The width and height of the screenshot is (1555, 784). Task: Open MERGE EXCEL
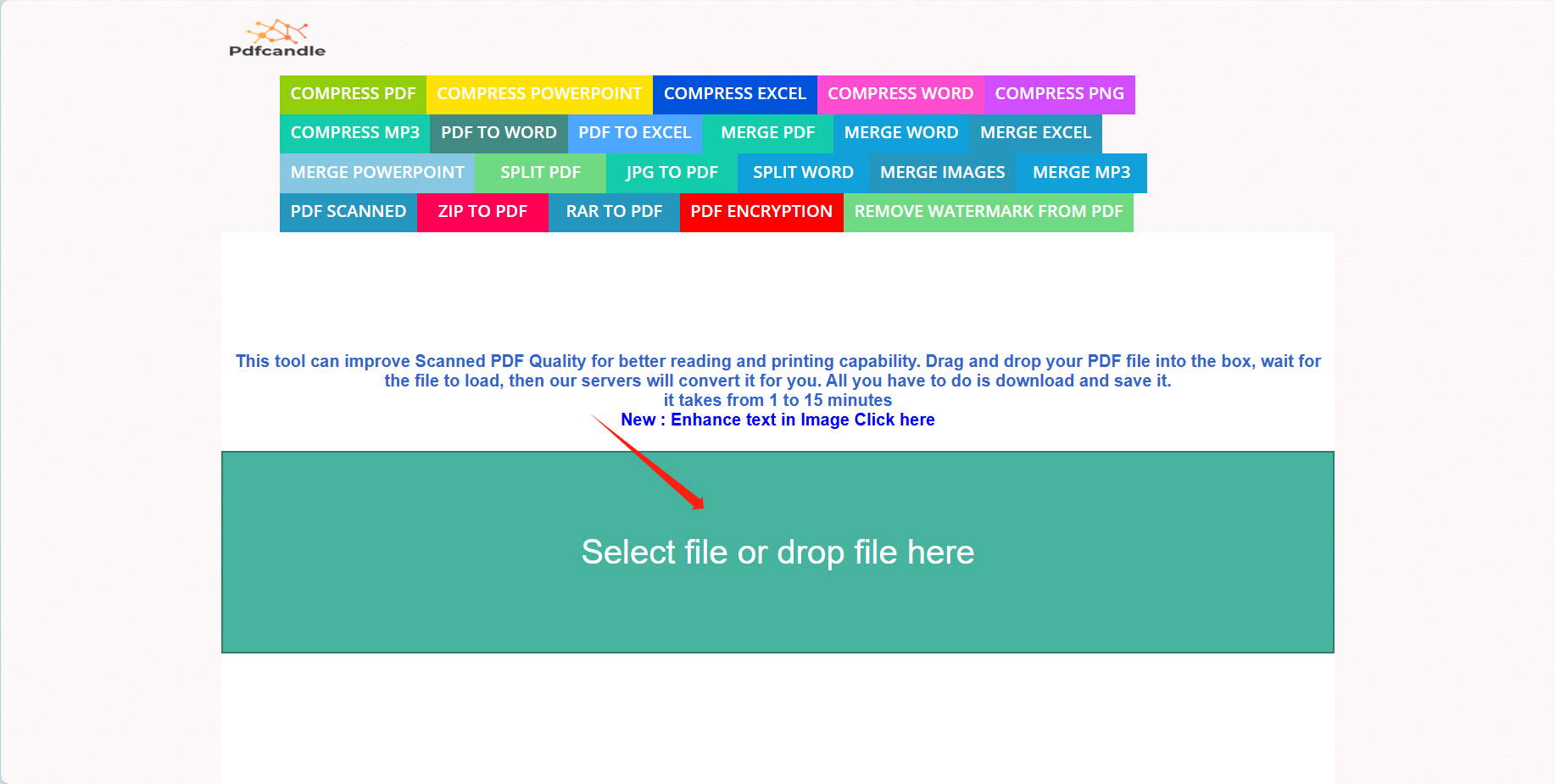tap(1035, 133)
